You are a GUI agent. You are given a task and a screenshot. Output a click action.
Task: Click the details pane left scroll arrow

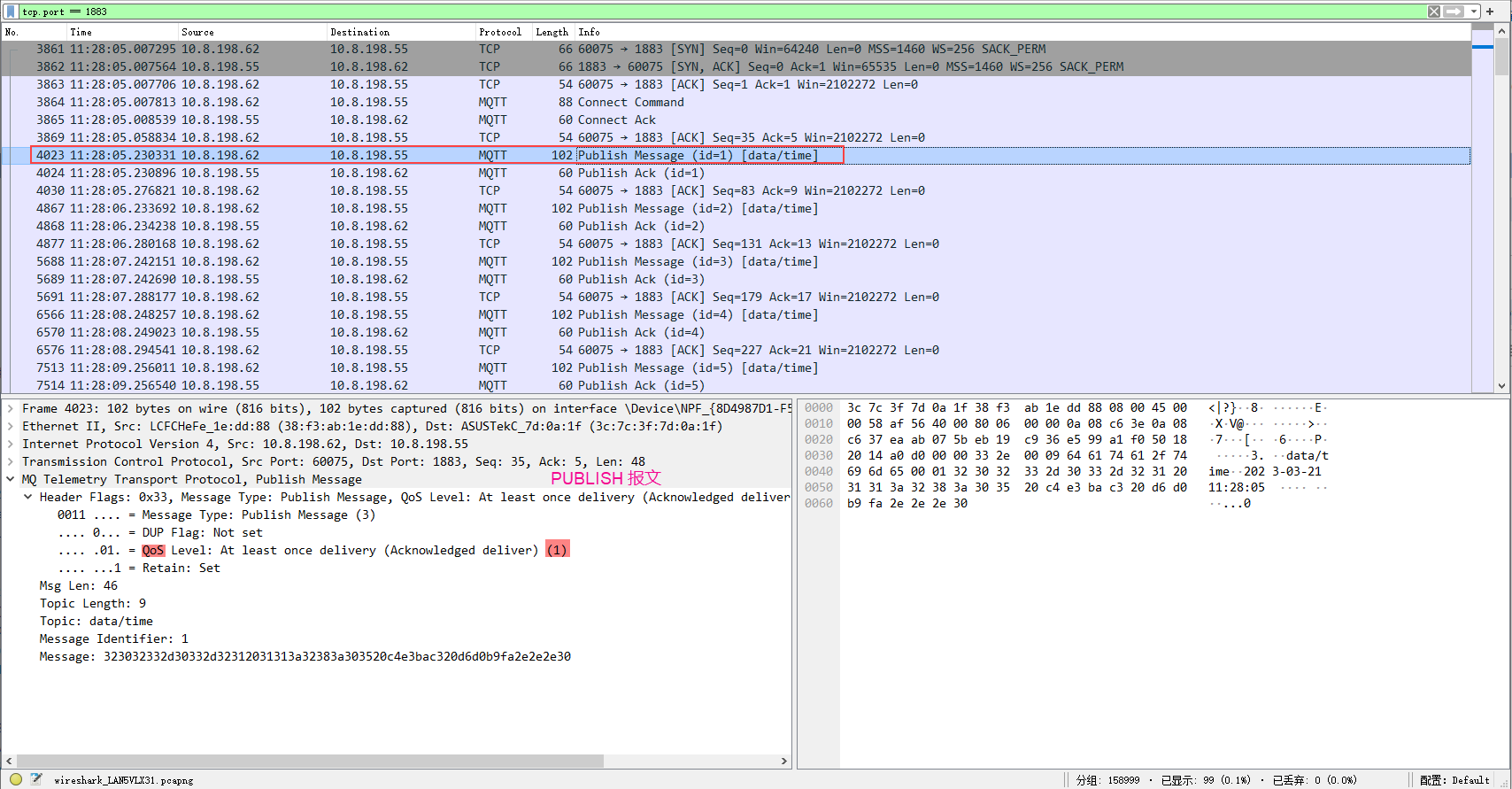(9, 761)
